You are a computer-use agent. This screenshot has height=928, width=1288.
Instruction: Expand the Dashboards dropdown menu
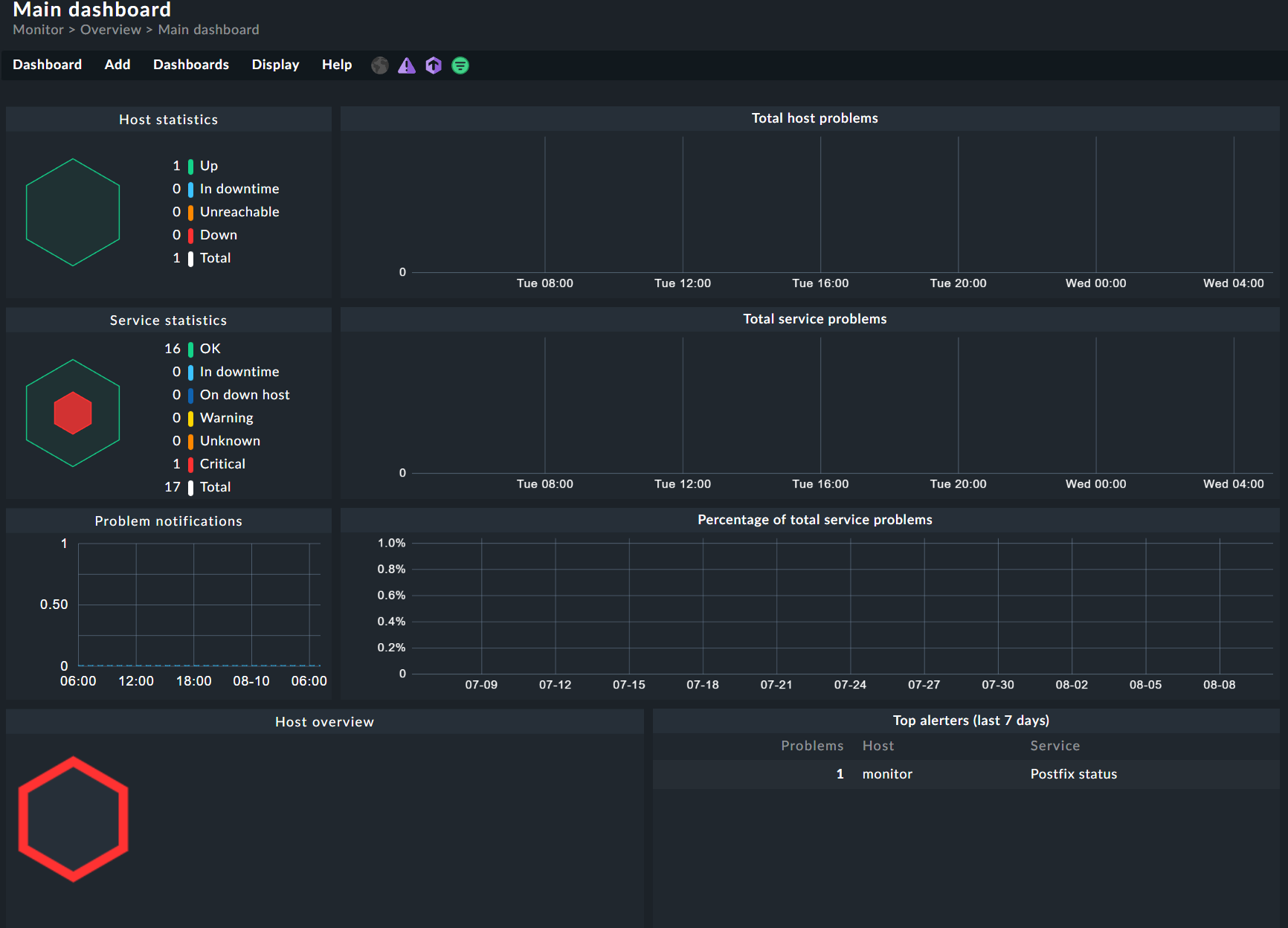pyautogui.click(x=191, y=65)
